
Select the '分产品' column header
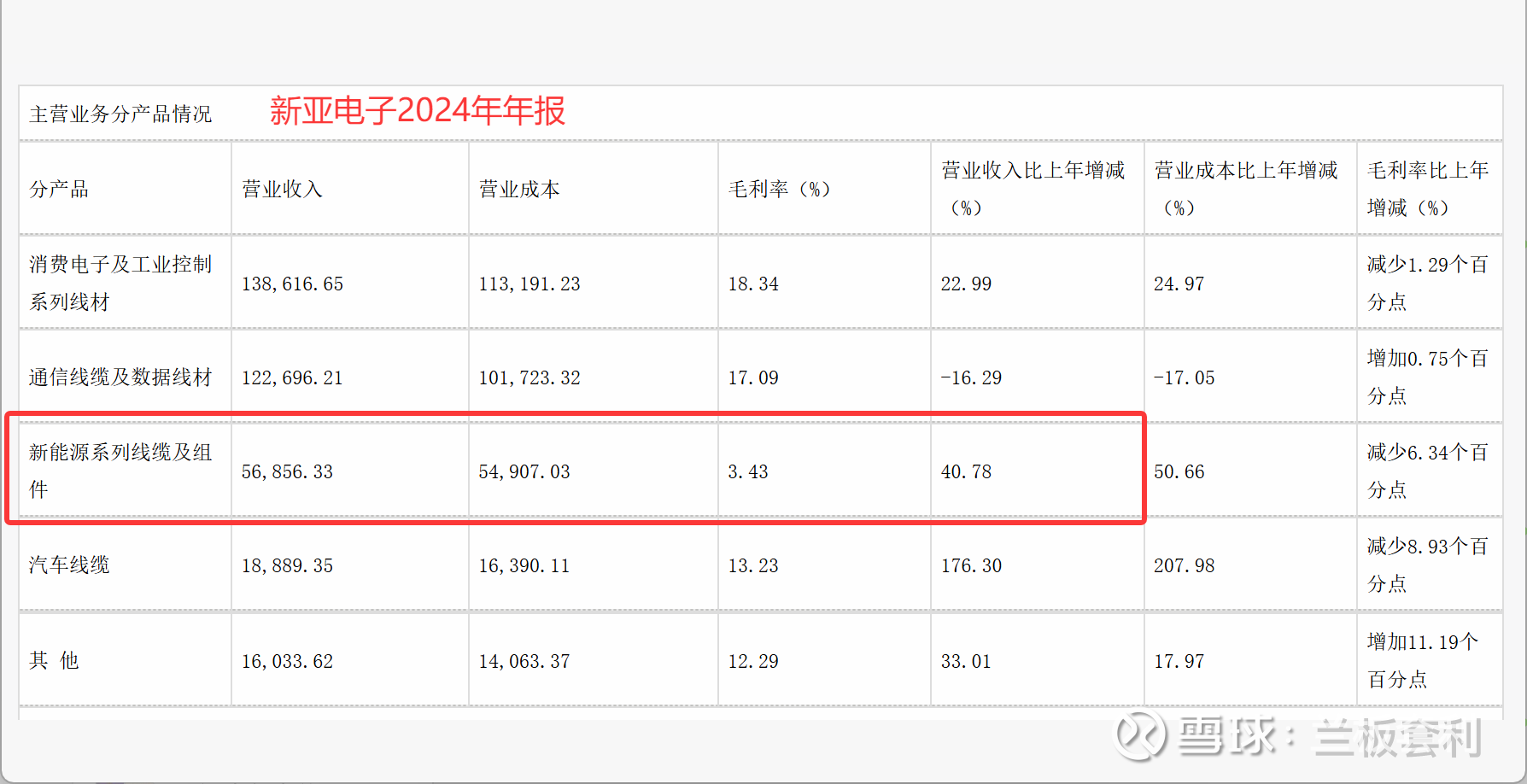pyautogui.click(x=59, y=189)
